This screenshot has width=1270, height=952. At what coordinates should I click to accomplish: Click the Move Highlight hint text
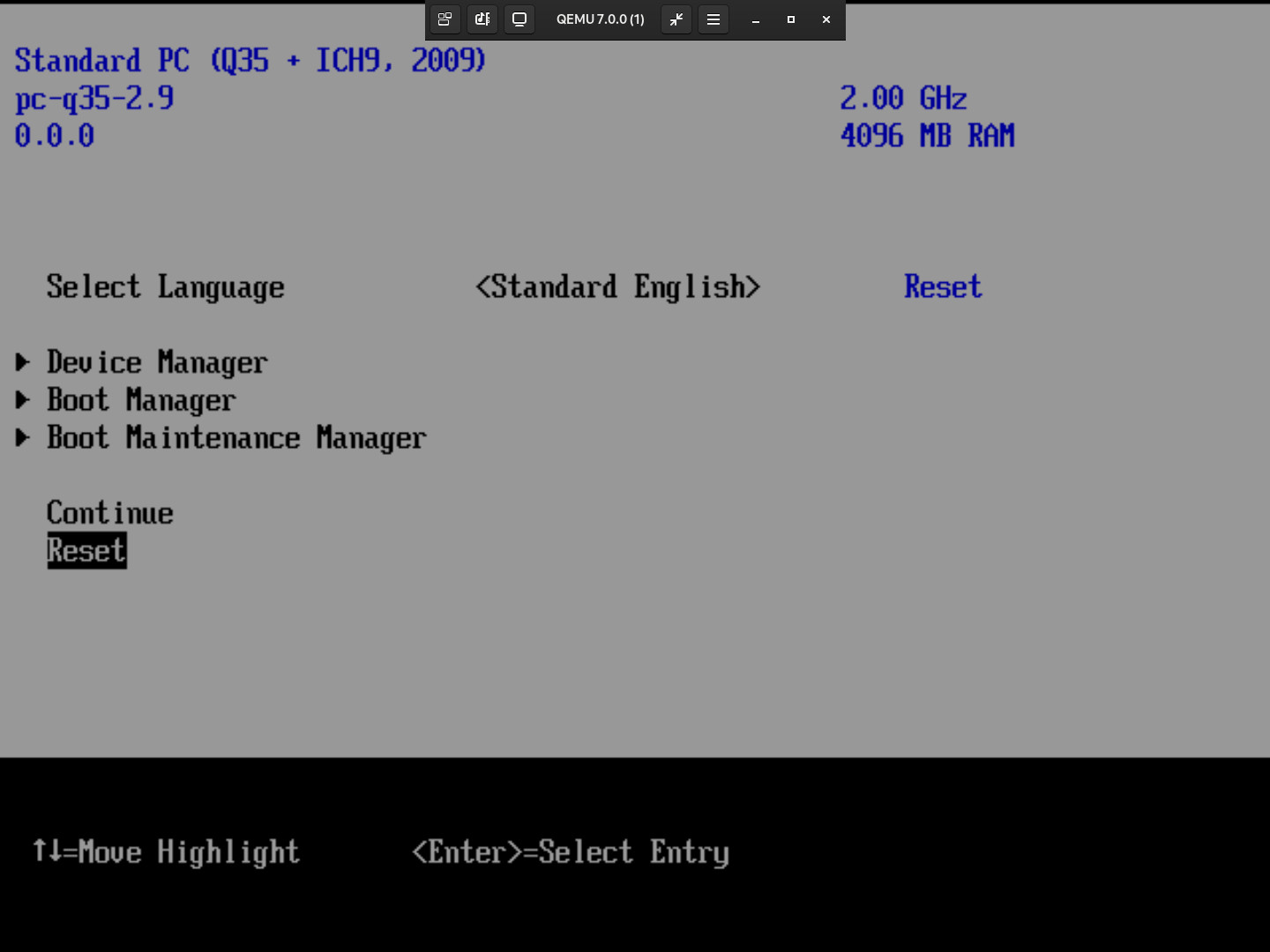click(189, 852)
